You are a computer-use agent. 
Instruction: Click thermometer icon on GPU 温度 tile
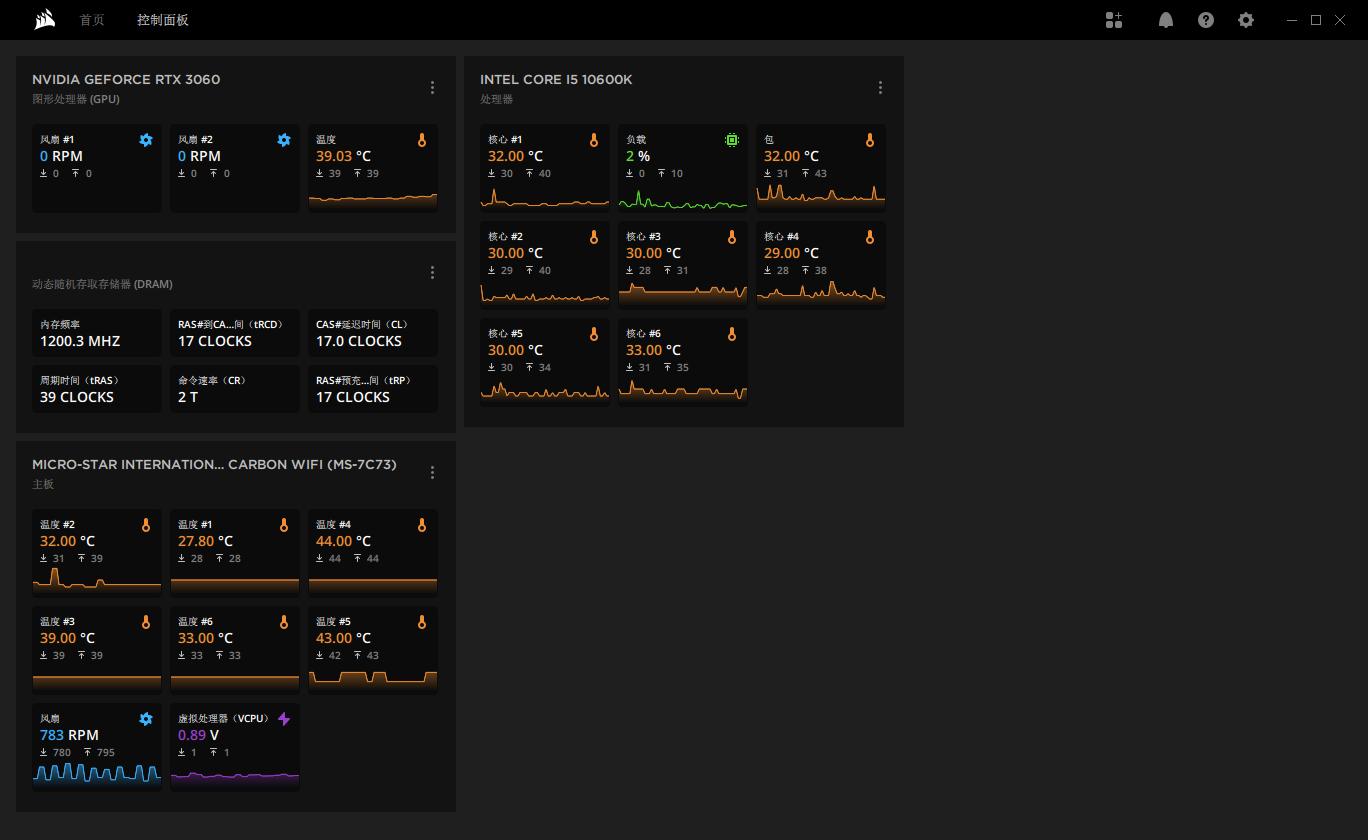[x=422, y=140]
